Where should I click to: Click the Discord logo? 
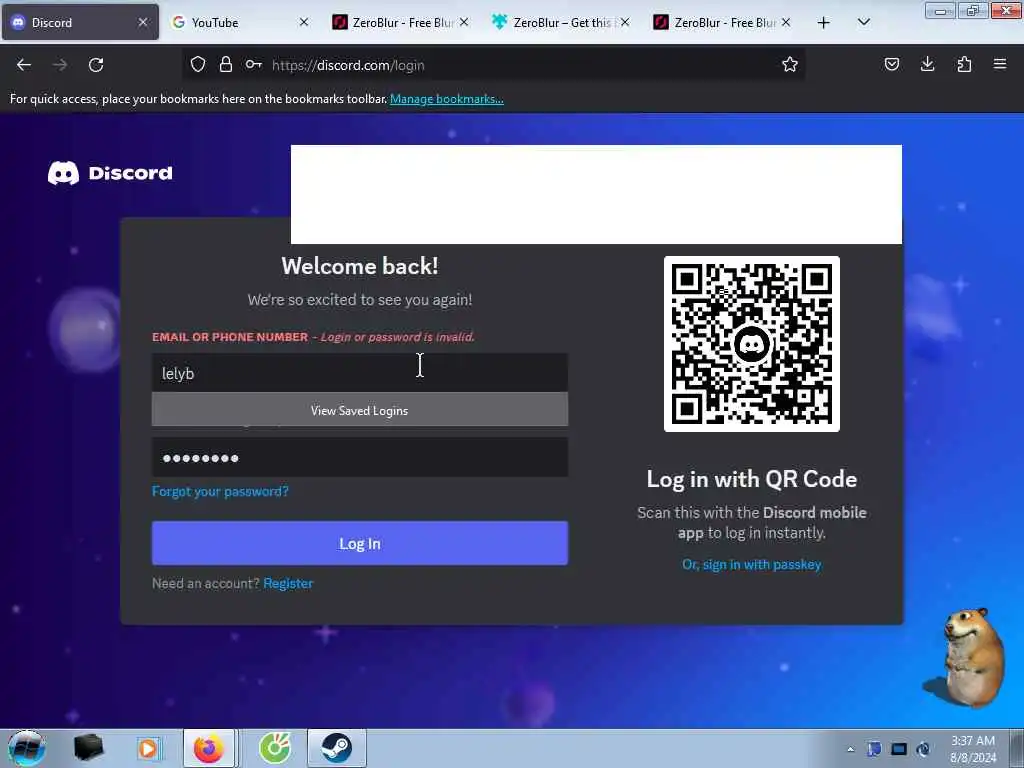click(x=110, y=173)
